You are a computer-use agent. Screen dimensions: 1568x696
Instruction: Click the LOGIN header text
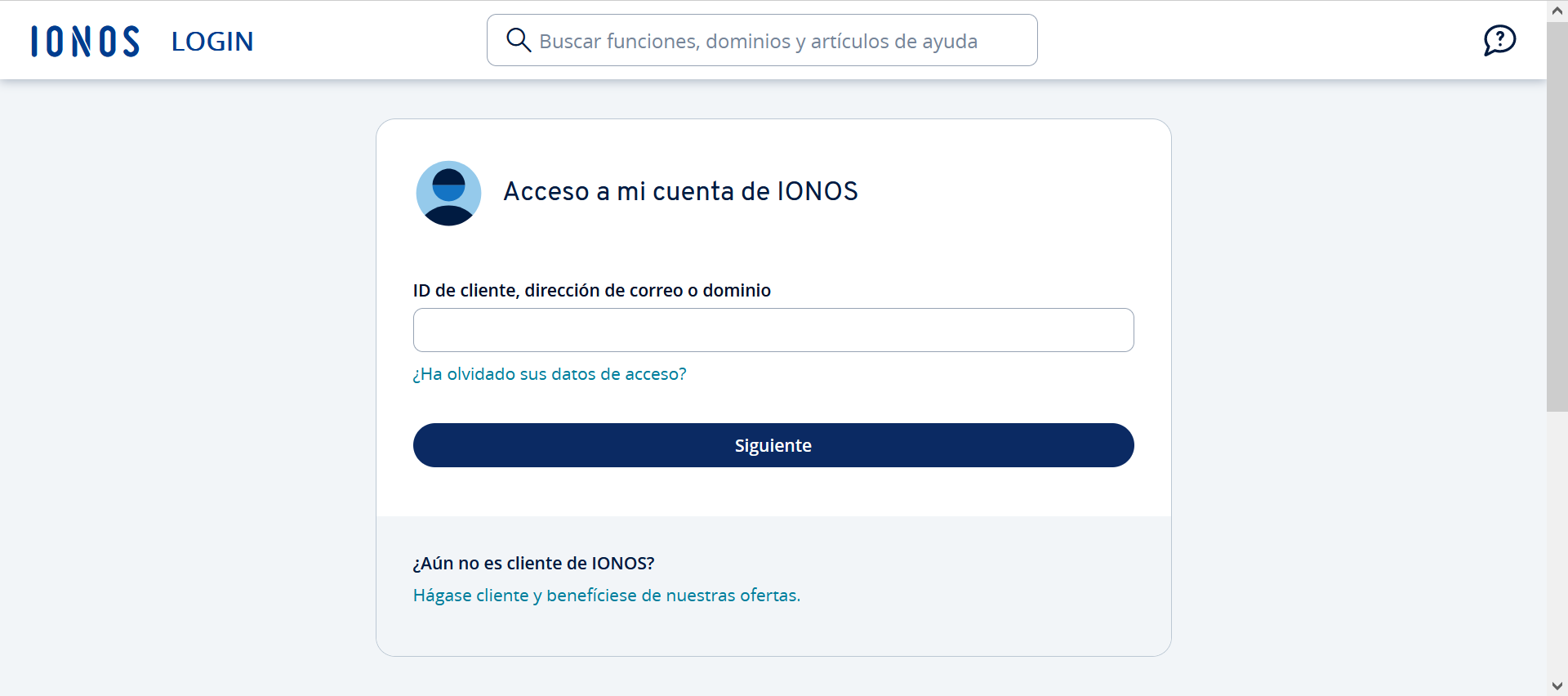(212, 41)
